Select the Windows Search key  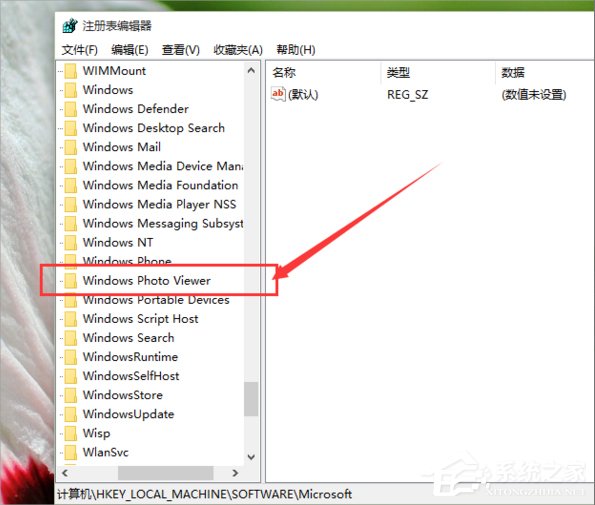click(128, 338)
